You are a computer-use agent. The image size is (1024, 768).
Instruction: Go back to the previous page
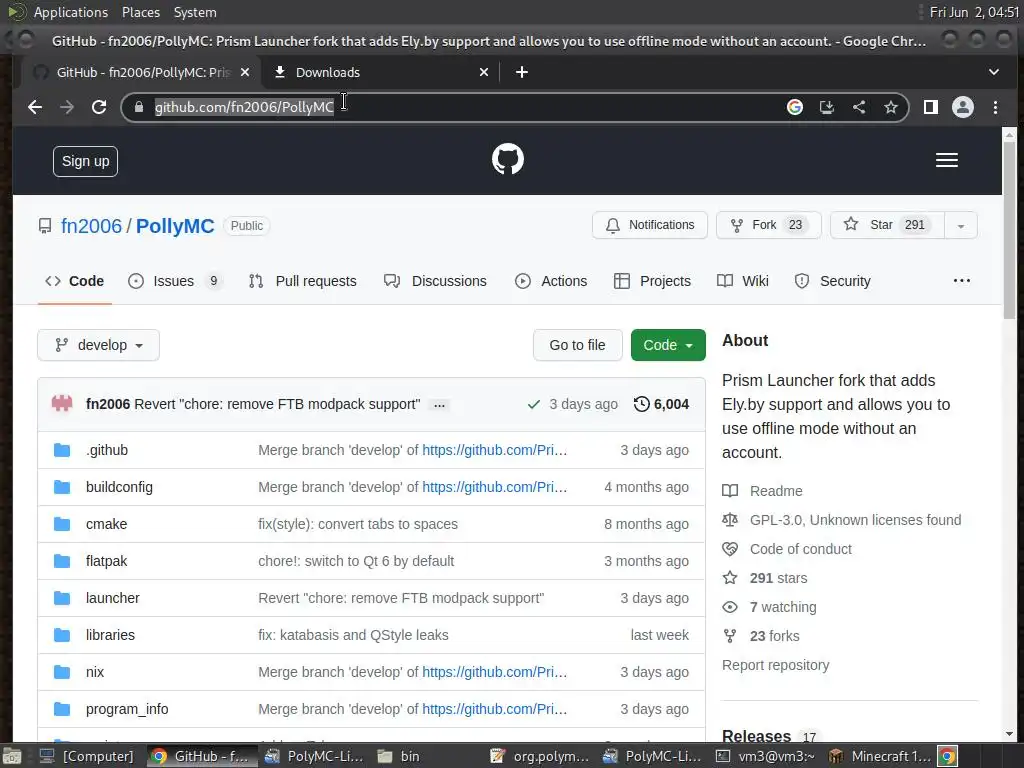coord(35,107)
